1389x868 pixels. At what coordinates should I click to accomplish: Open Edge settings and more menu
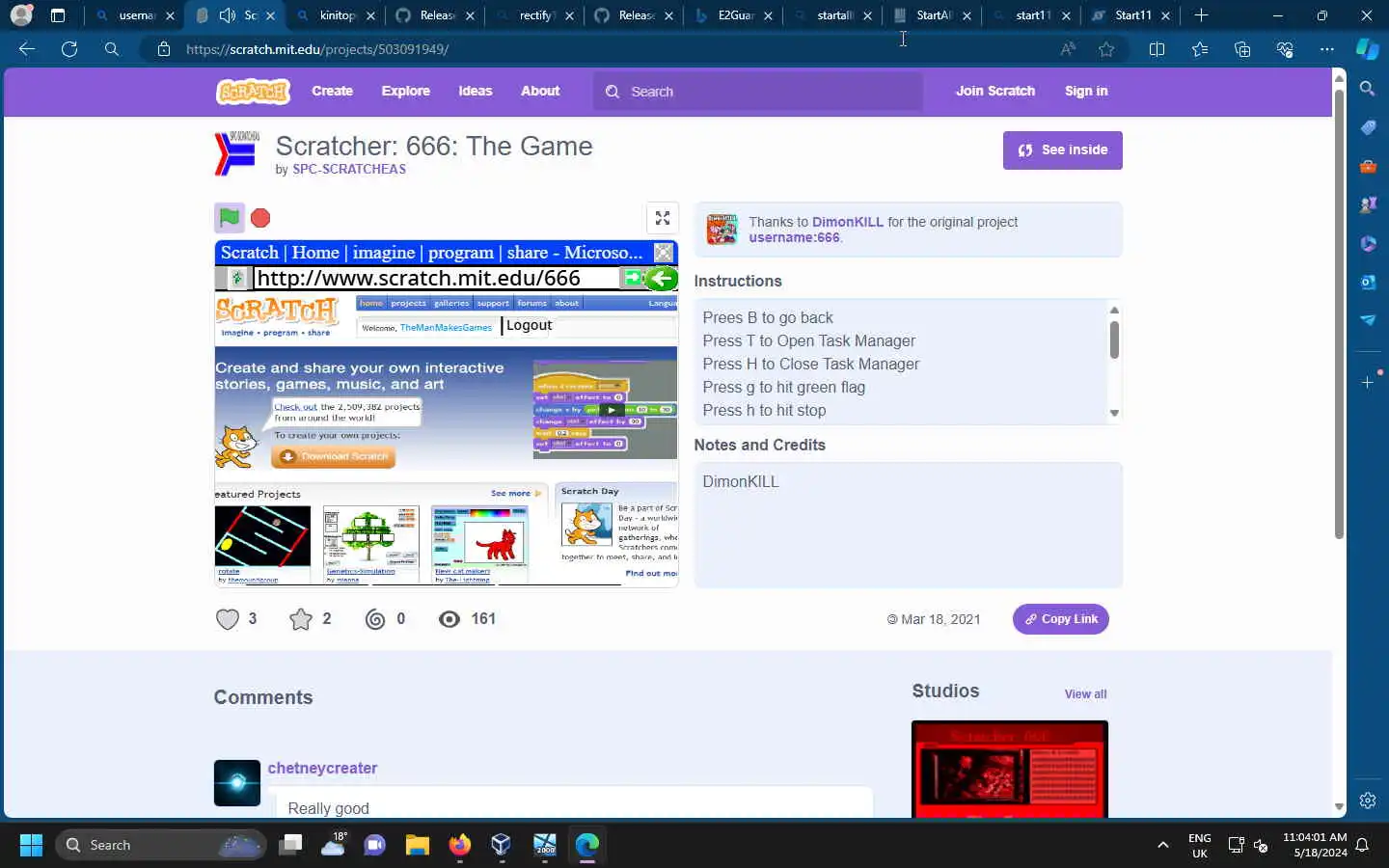pyautogui.click(x=1327, y=49)
